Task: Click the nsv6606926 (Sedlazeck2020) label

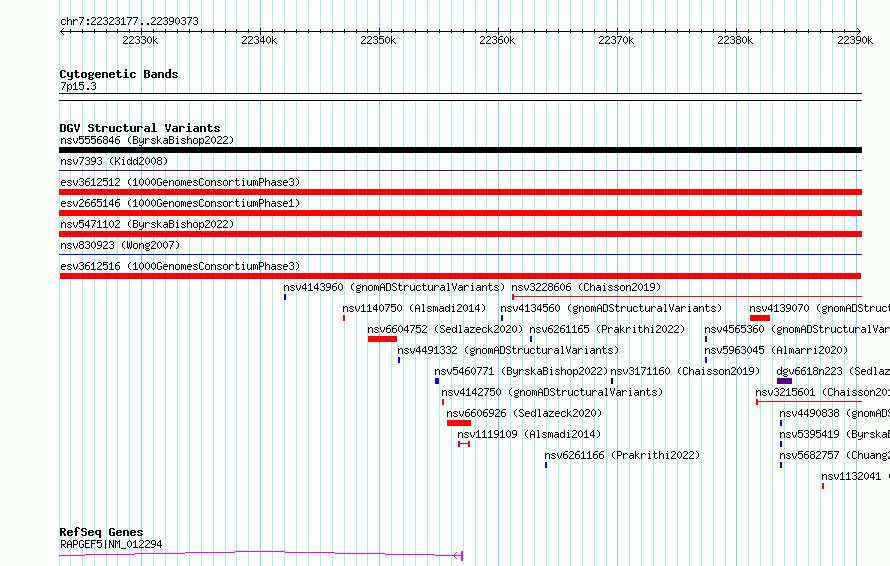Action: (524, 413)
